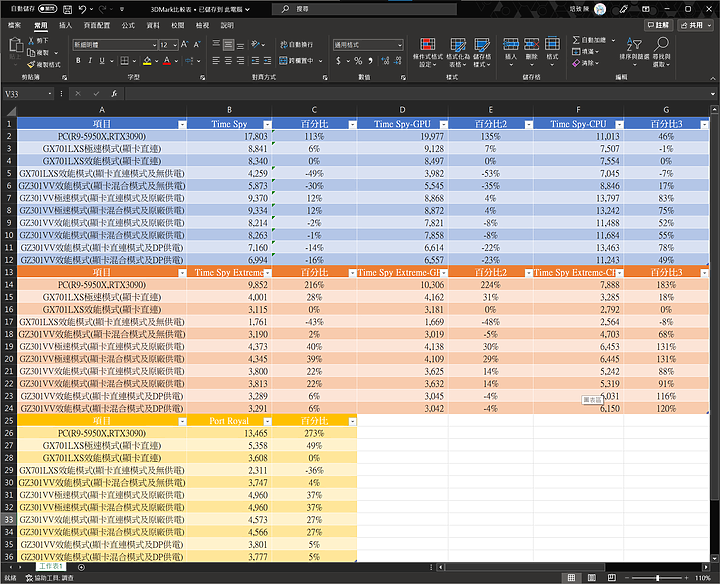
Task: Click the Save icon in title bar
Action: pyautogui.click(x=67, y=9)
